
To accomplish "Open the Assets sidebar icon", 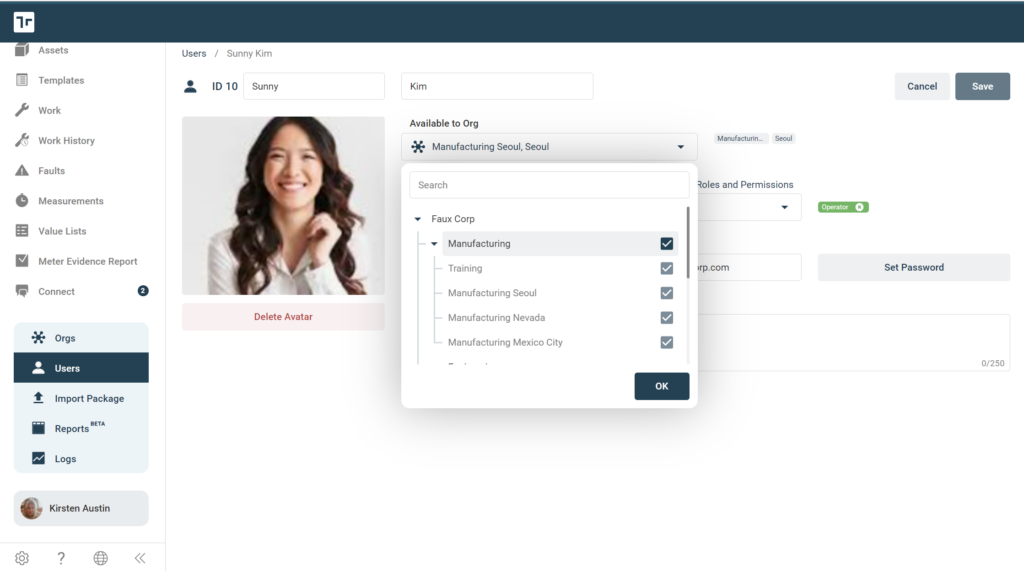I will (x=22, y=50).
